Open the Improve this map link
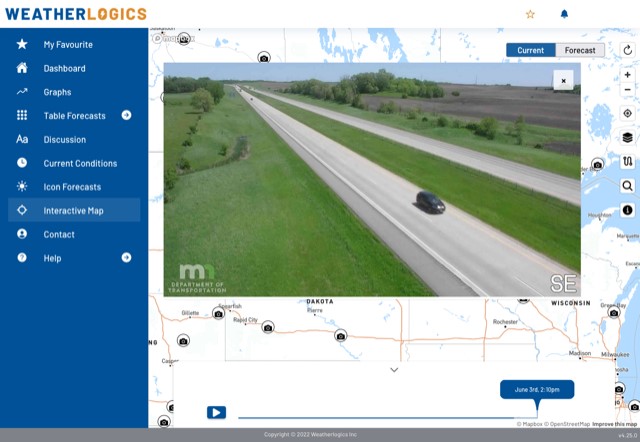Image resolution: width=640 pixels, height=442 pixels. (x=614, y=424)
